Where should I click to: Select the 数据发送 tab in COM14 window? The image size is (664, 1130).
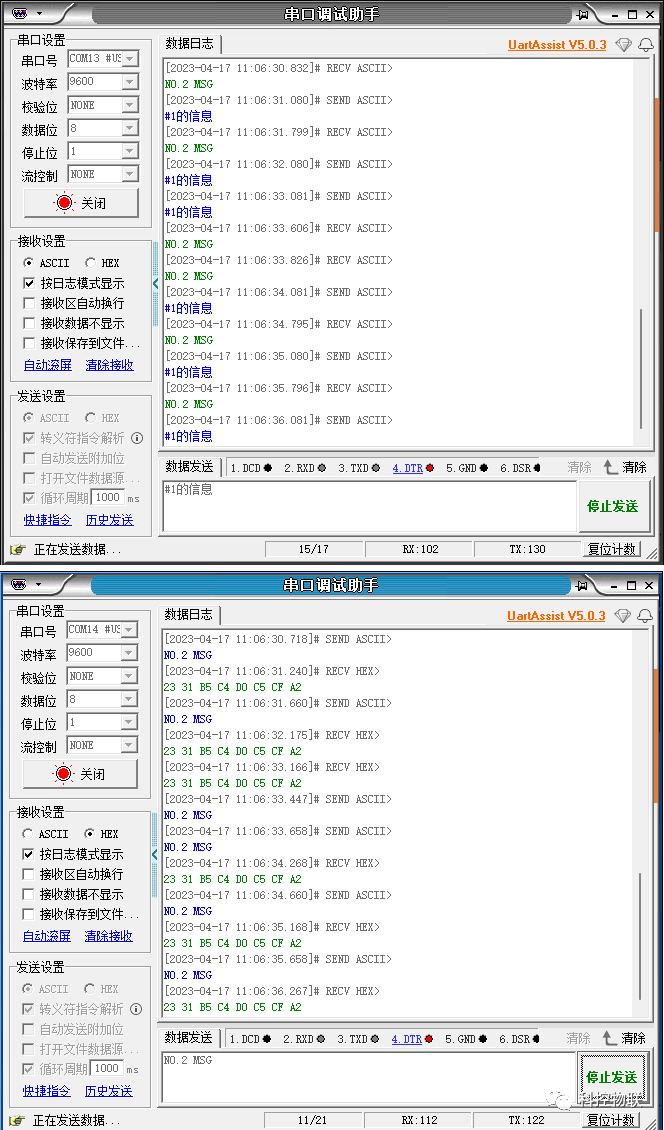(189, 1037)
